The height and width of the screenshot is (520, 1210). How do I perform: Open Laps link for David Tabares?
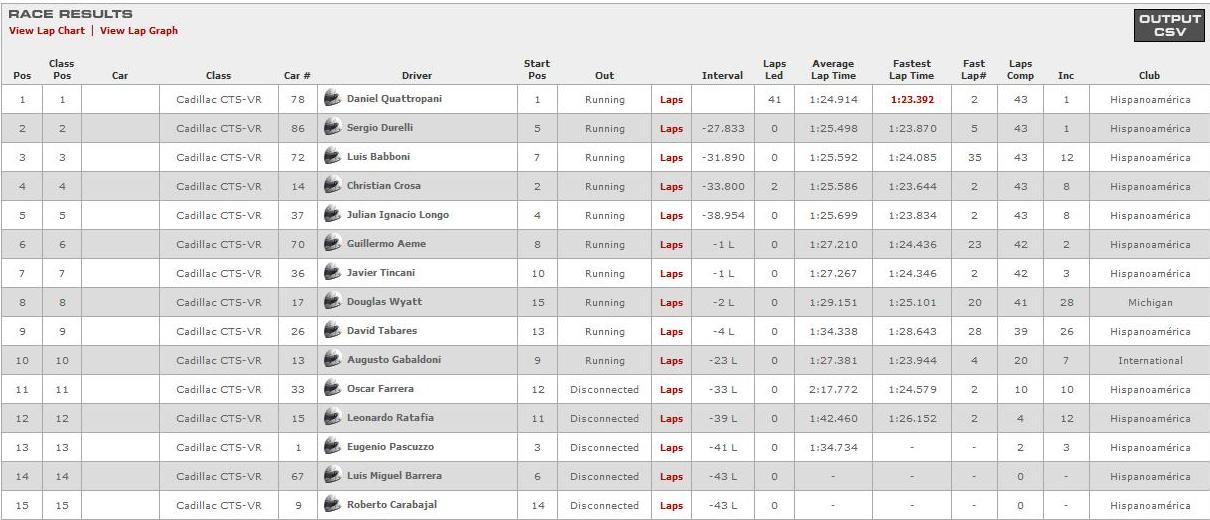(671, 332)
